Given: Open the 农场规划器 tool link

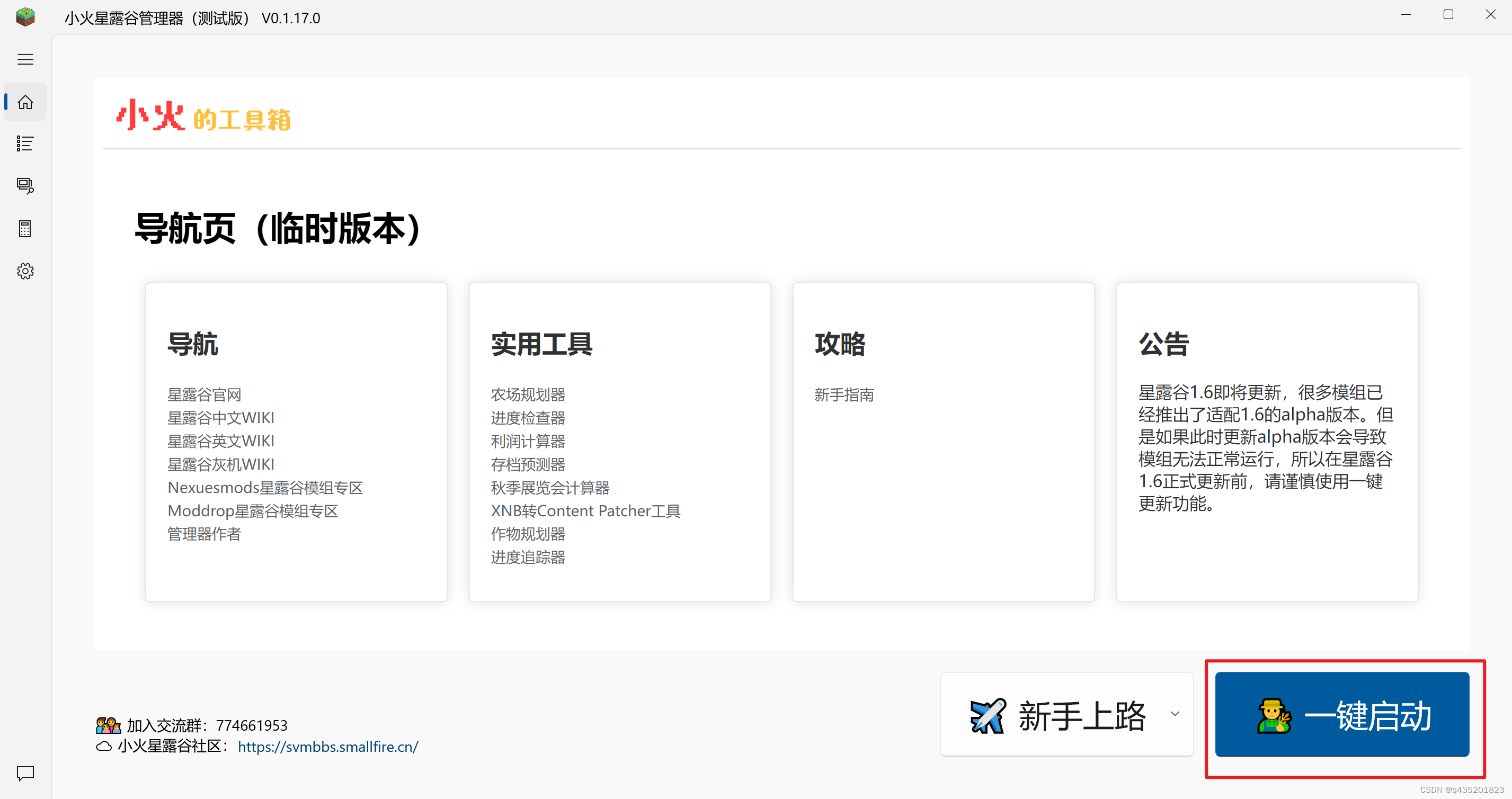Looking at the screenshot, I should coord(528,394).
